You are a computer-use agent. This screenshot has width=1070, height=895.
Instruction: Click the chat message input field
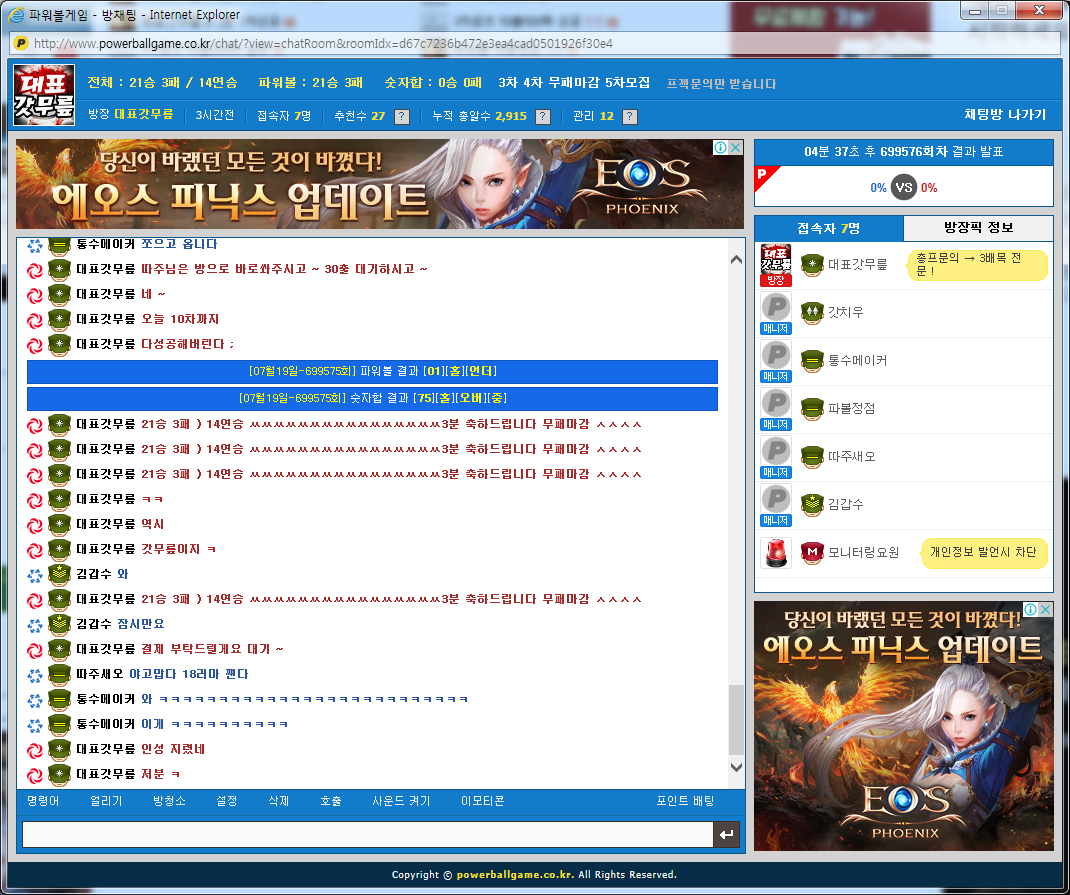[368, 834]
